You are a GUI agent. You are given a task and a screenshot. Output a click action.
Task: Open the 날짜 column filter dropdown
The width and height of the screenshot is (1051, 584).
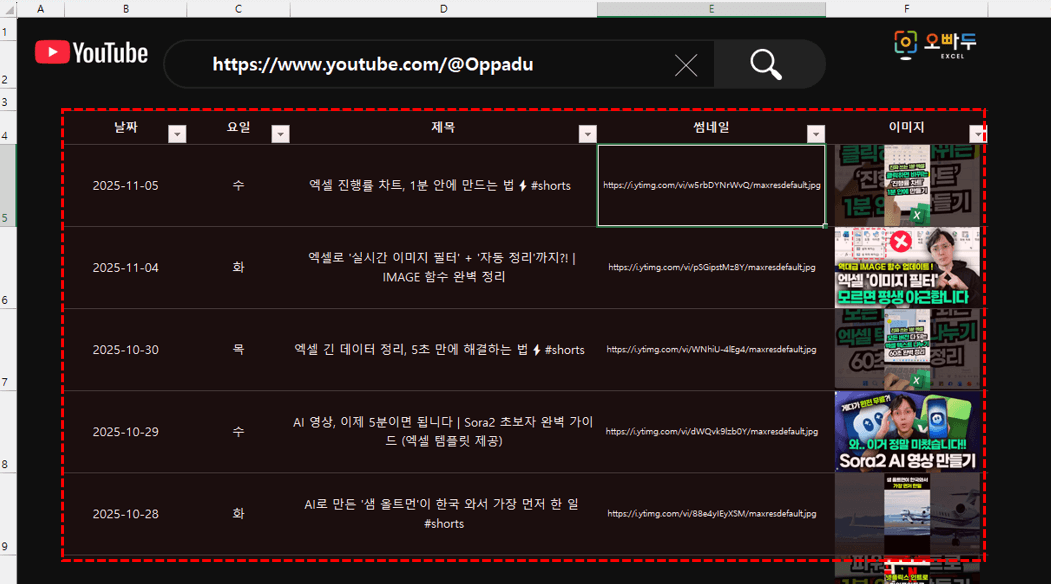click(x=177, y=134)
